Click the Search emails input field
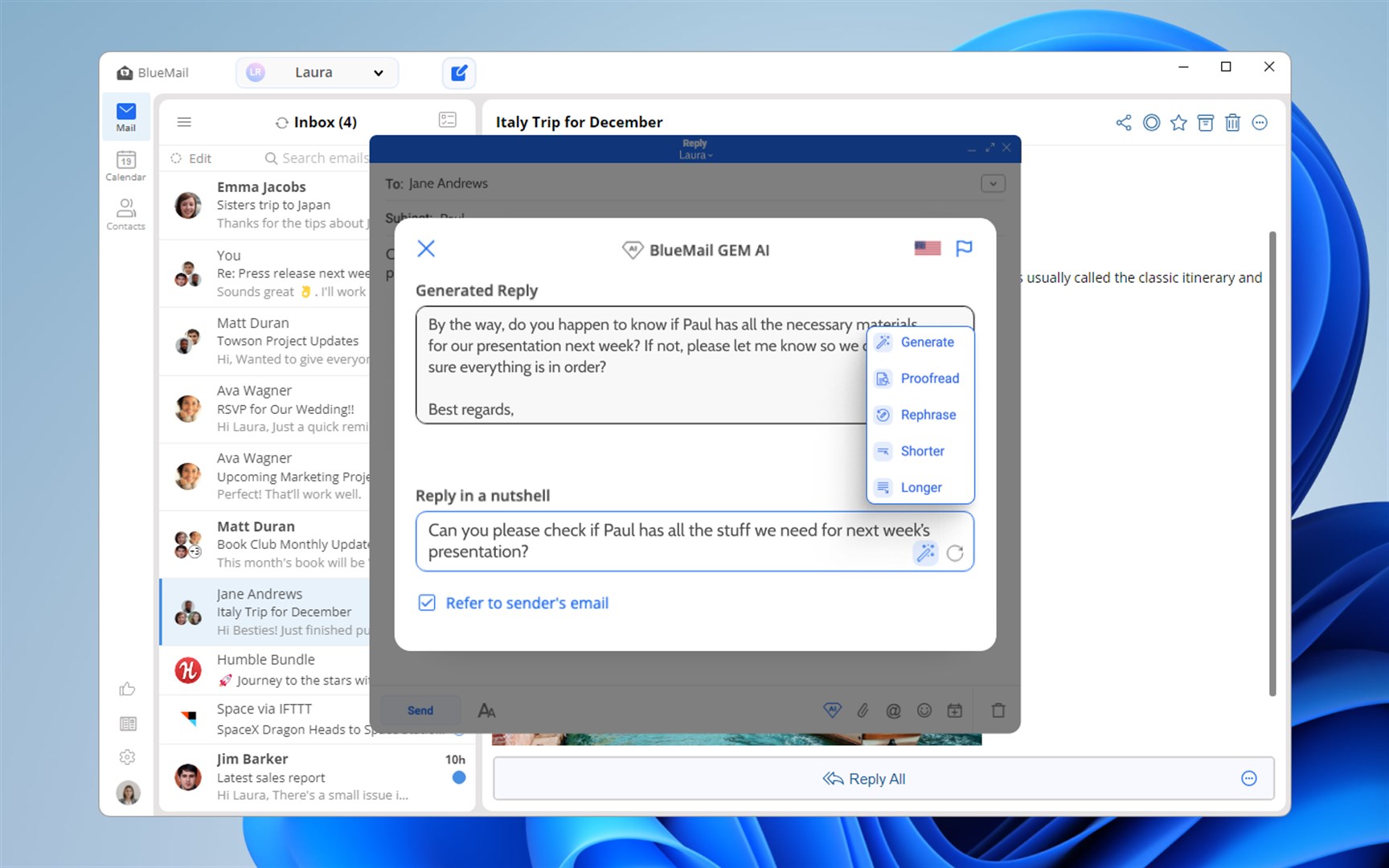 322,158
